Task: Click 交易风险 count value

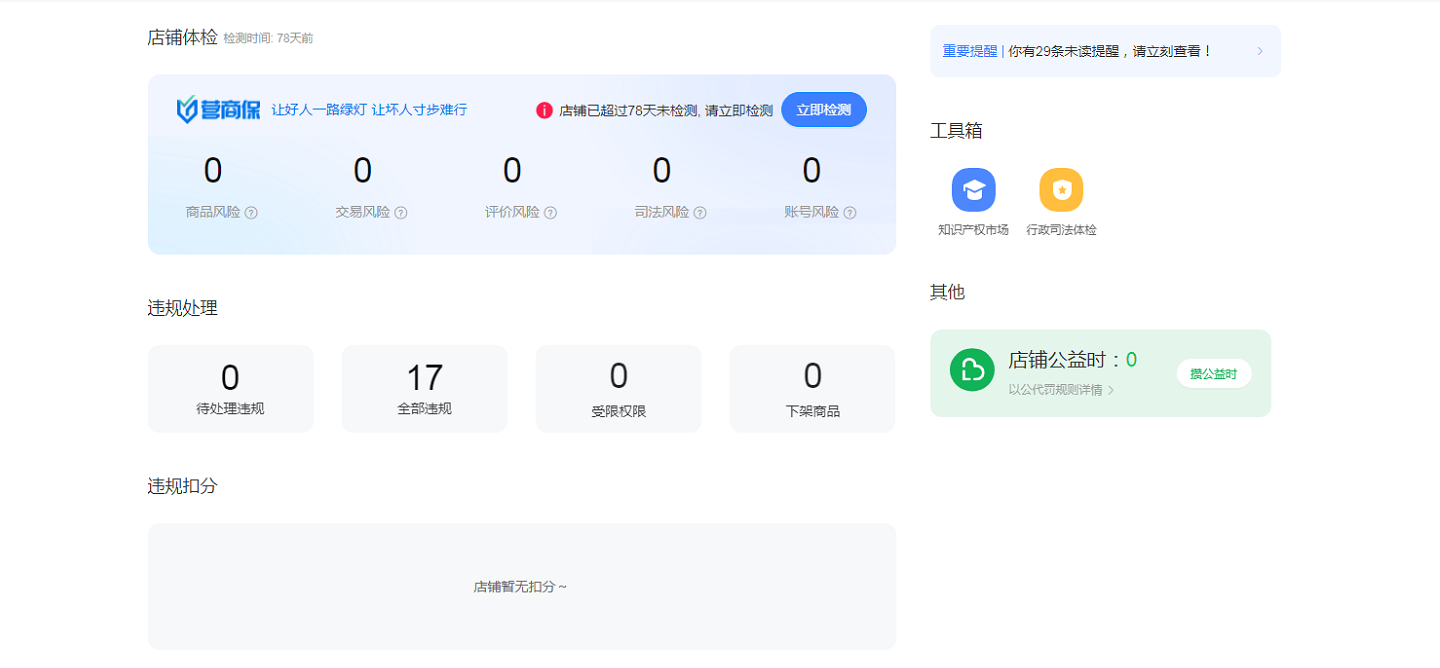Action: click(363, 171)
